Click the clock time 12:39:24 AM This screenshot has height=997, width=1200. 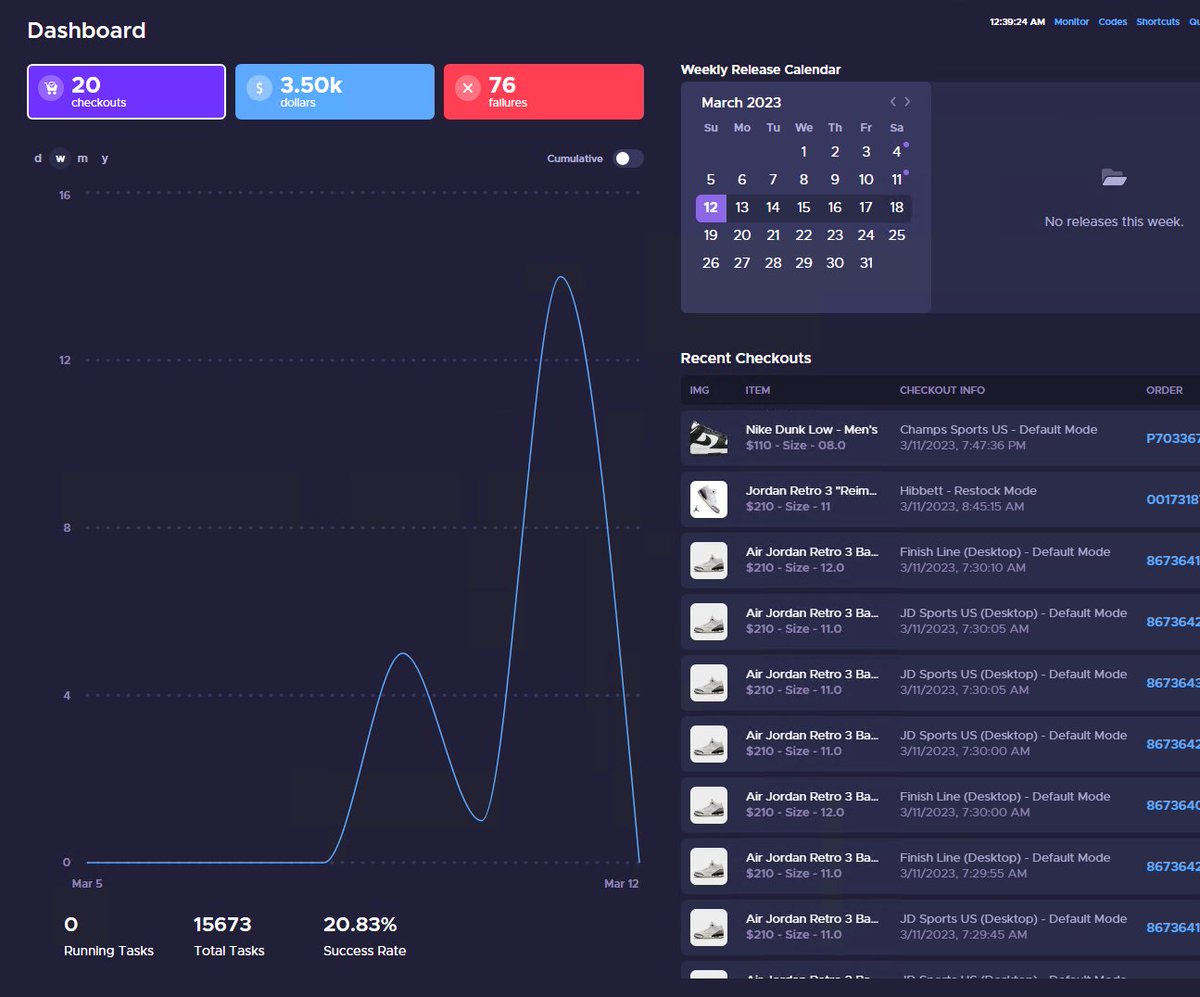coord(1017,22)
